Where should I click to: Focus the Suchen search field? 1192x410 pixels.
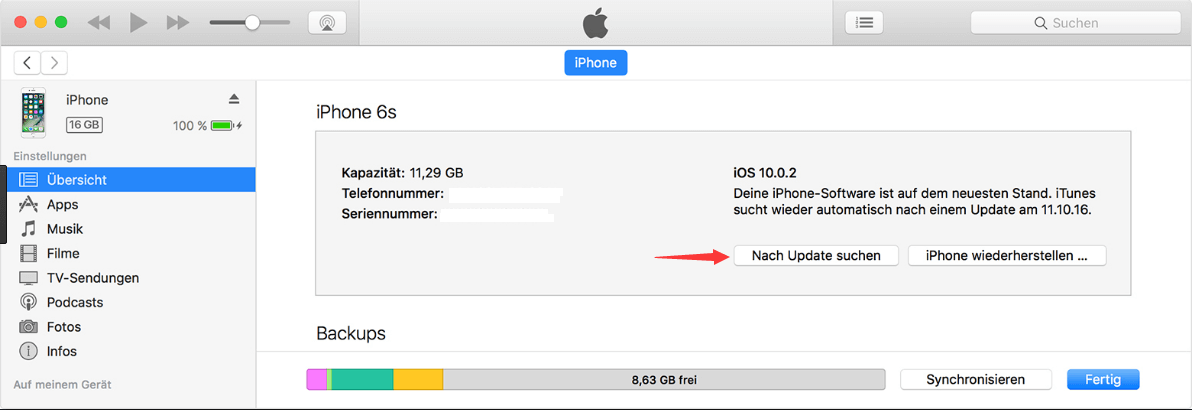[x=1076, y=23]
